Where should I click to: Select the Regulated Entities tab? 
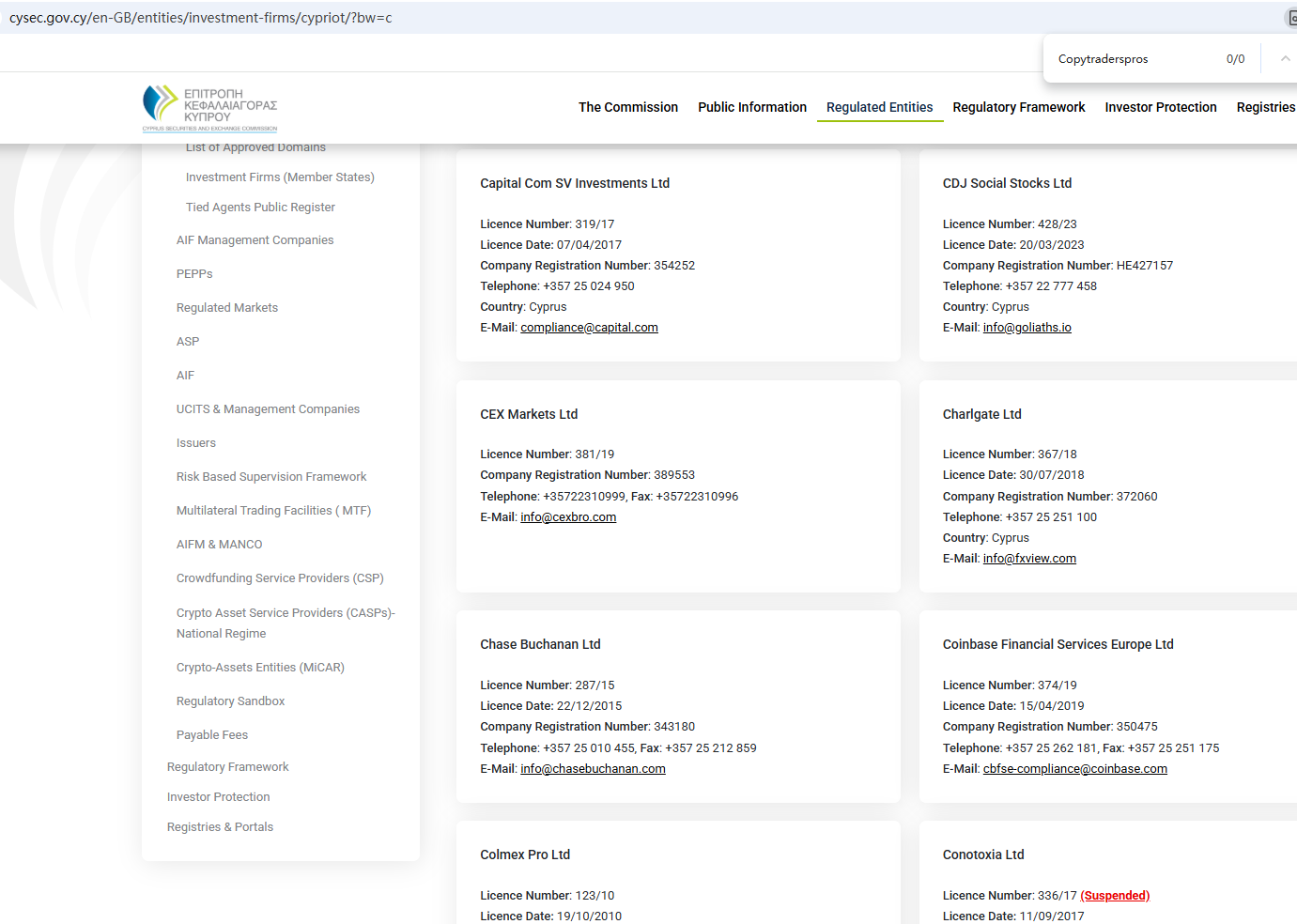pos(879,107)
